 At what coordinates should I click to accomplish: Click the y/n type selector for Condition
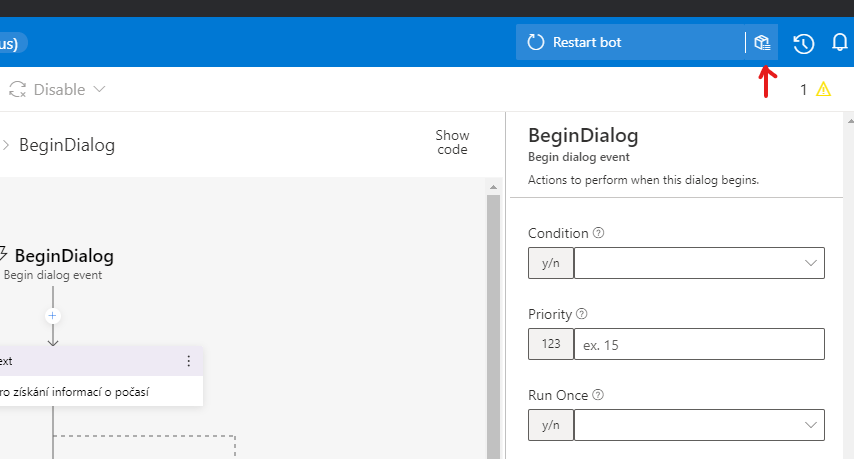point(551,263)
